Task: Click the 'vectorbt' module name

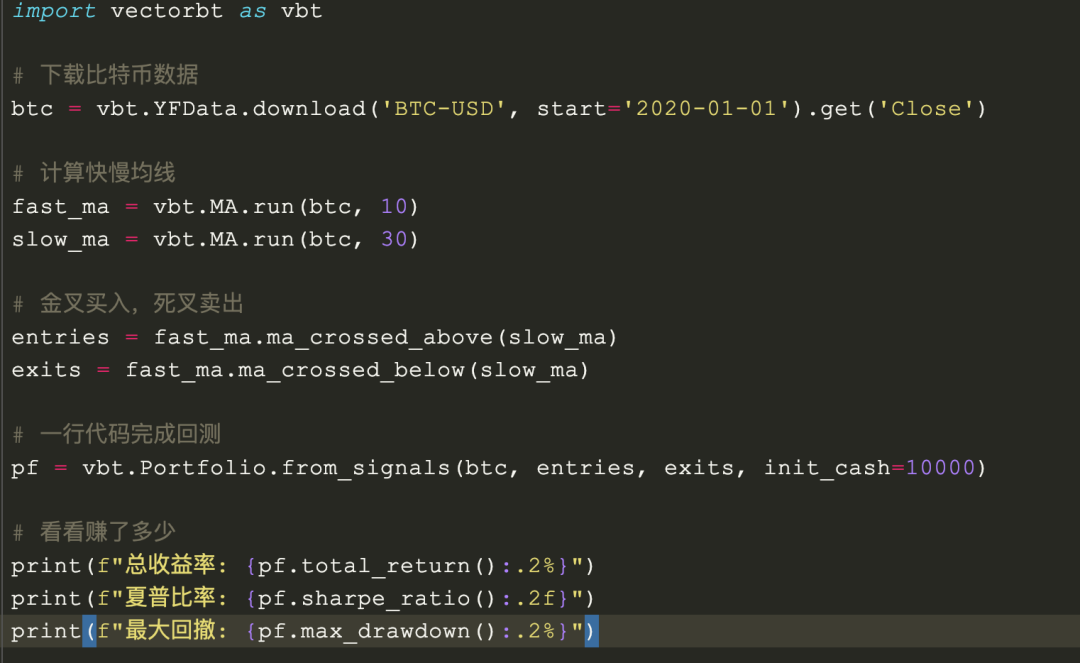Action: [x=167, y=11]
